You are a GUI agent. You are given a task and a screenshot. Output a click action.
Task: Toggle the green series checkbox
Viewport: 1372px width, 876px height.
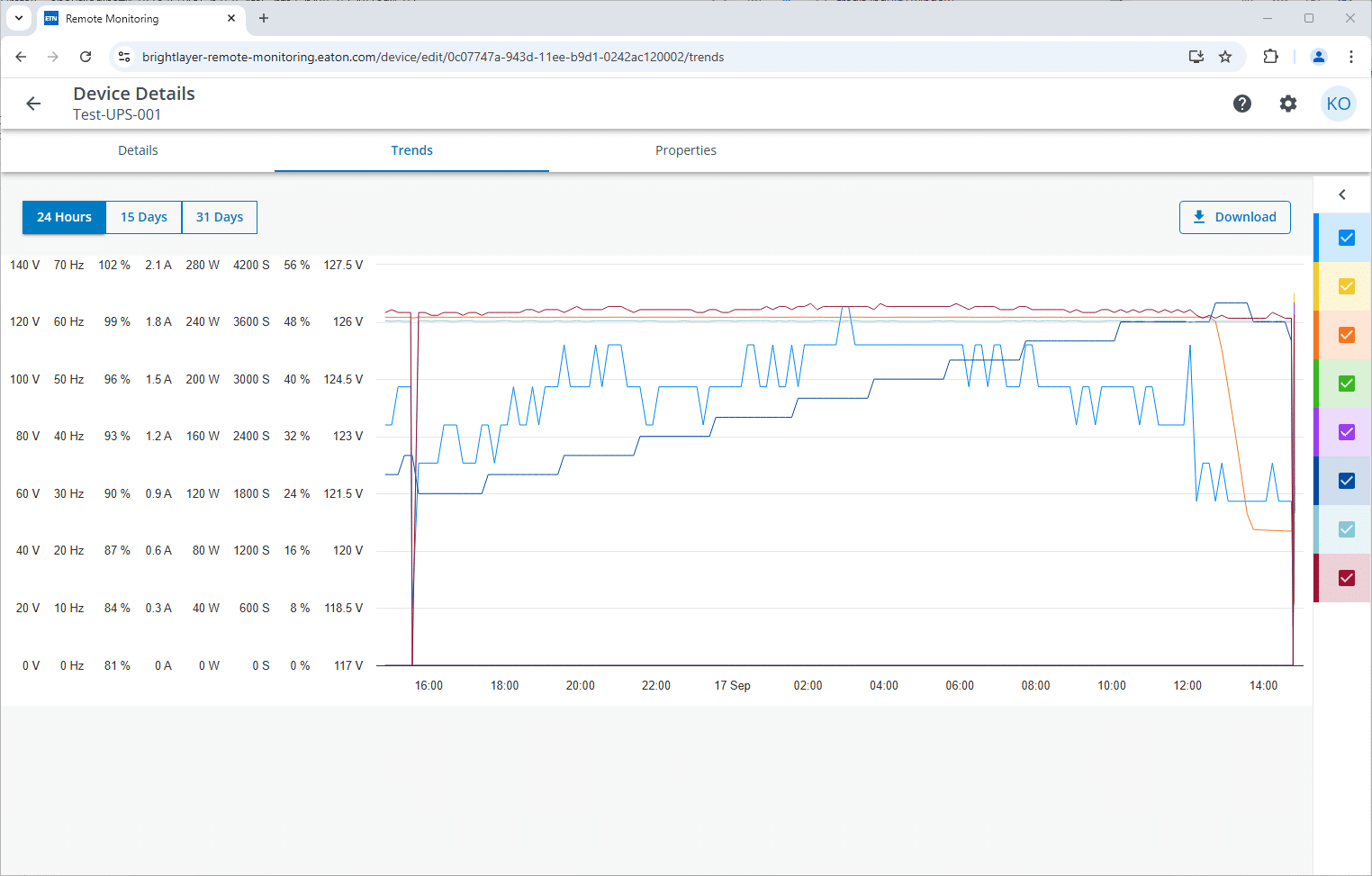[x=1347, y=384]
